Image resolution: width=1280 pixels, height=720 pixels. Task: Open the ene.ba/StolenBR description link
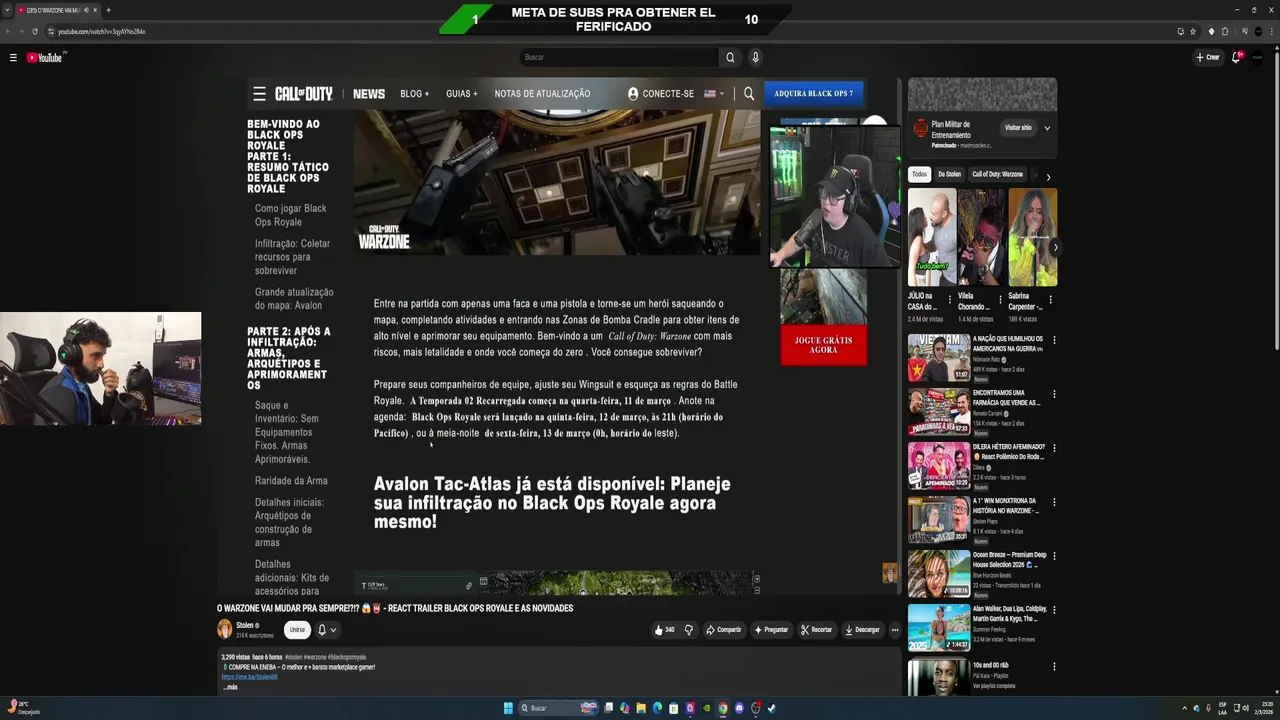[x=249, y=677]
